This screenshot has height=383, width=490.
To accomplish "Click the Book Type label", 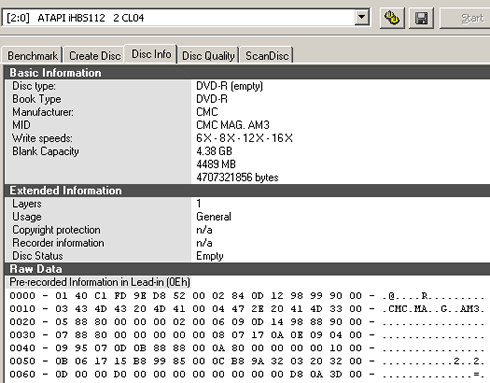I will [x=37, y=99].
